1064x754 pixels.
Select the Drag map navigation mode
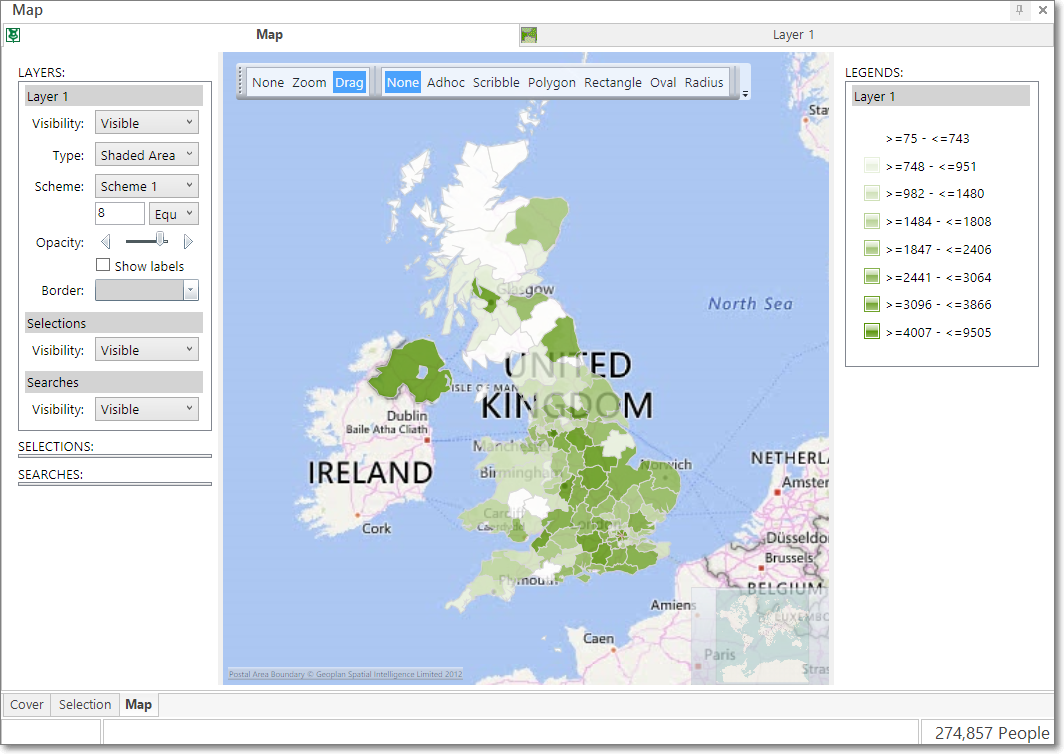(349, 82)
